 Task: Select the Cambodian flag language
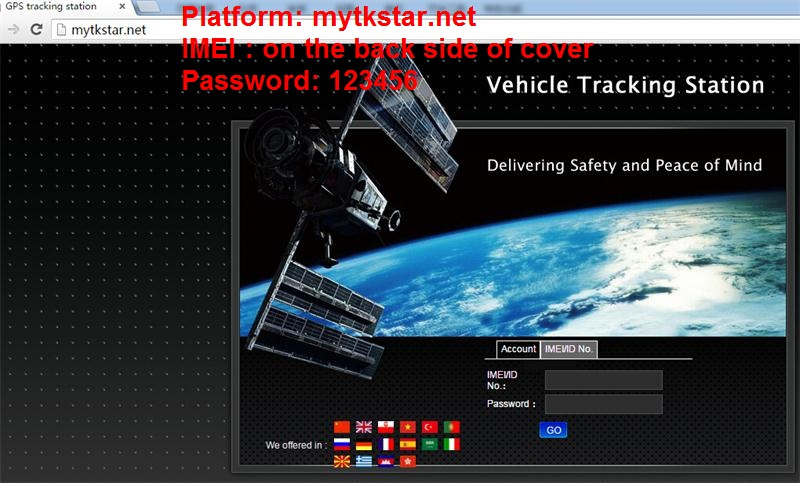click(x=386, y=462)
